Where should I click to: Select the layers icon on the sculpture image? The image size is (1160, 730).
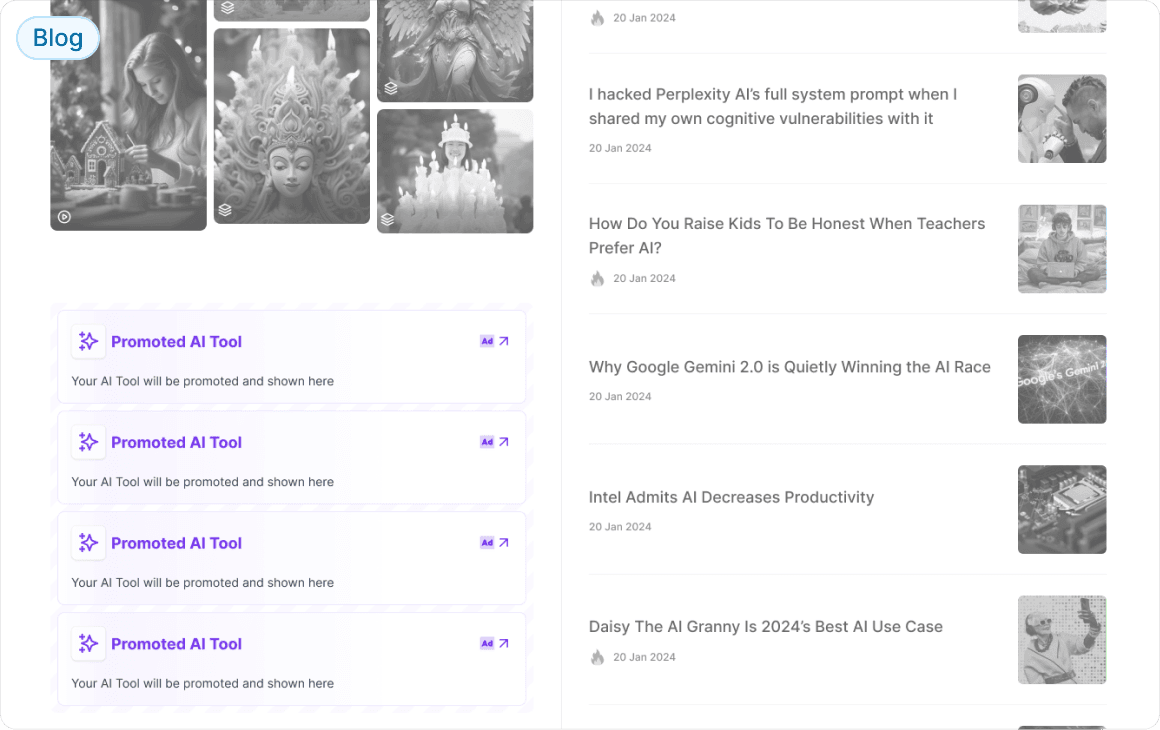[x=225, y=211]
